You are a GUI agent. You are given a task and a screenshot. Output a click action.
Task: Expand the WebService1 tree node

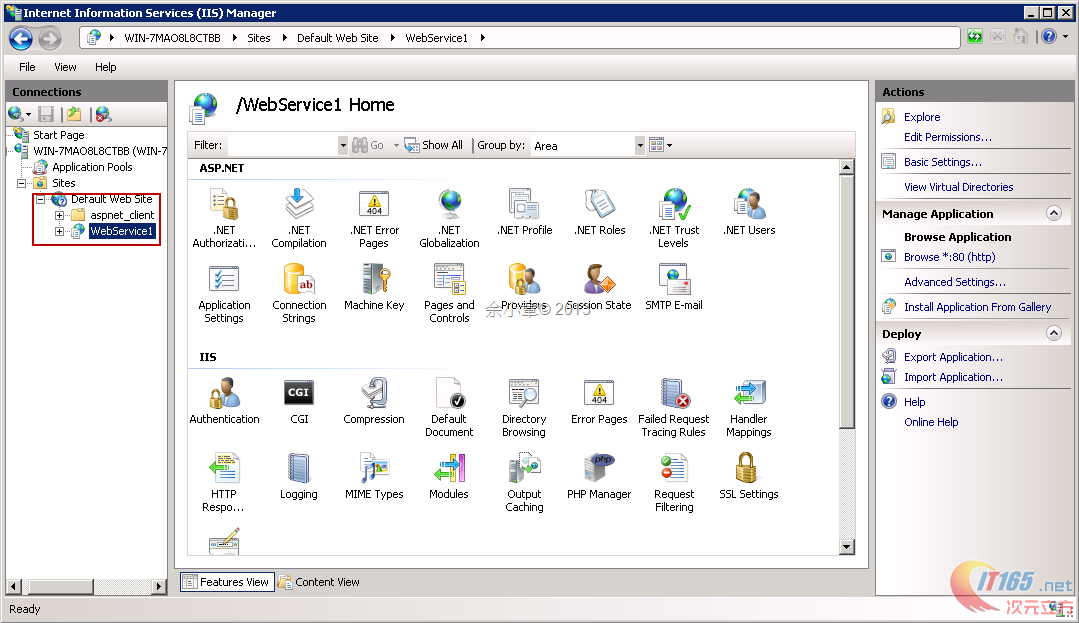pos(60,231)
